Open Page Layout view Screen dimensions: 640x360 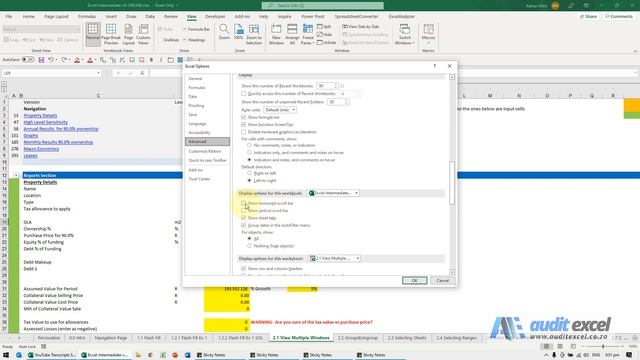pyautogui.click(x=128, y=34)
